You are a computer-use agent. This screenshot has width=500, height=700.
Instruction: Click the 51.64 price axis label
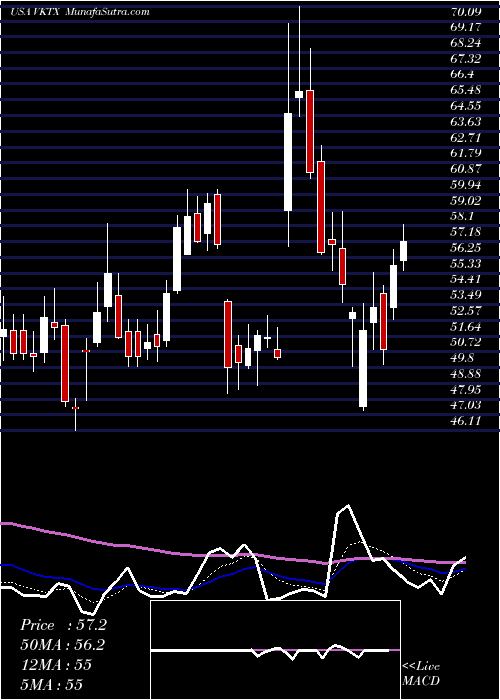(466, 326)
